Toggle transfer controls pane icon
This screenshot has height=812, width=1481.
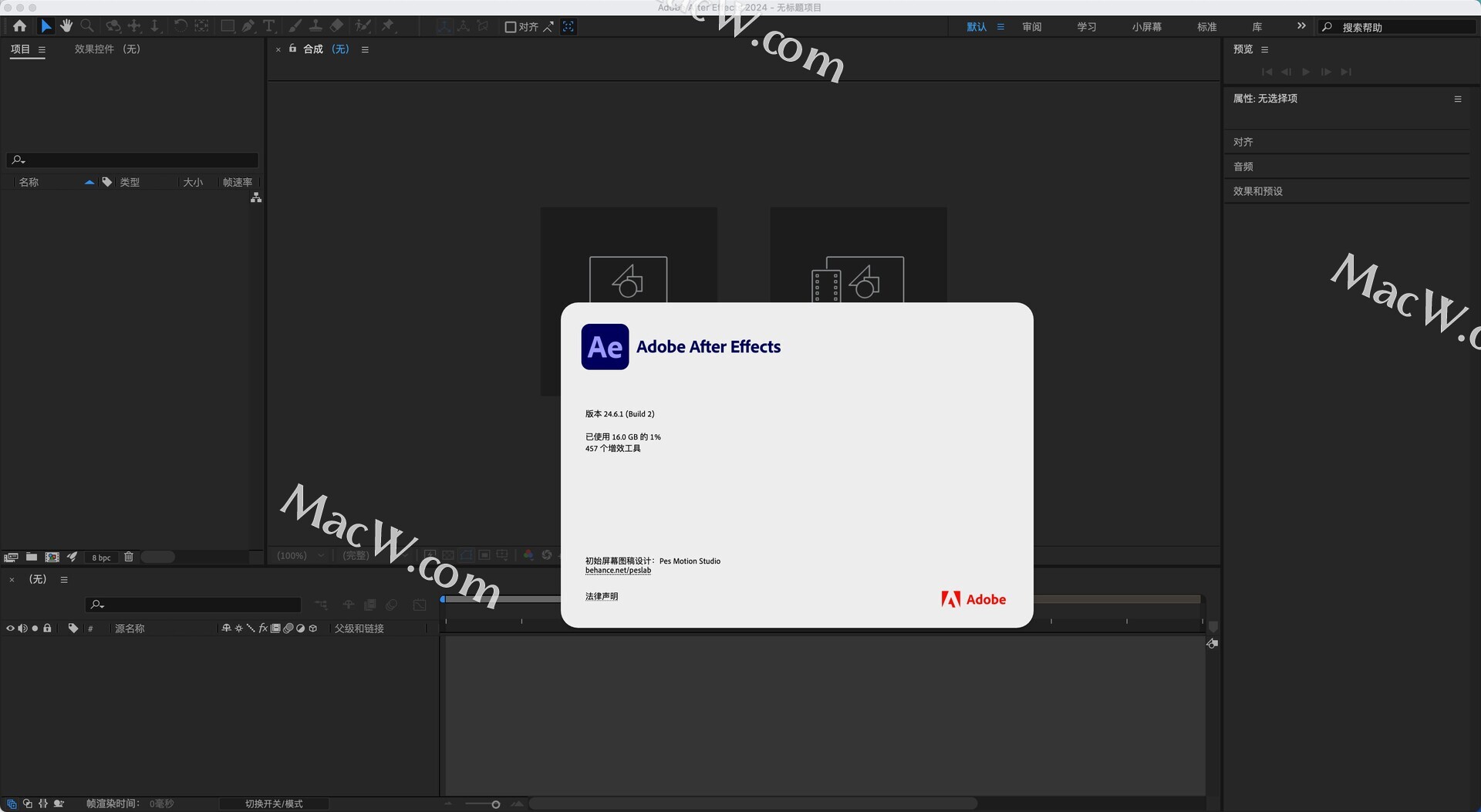coord(28,804)
